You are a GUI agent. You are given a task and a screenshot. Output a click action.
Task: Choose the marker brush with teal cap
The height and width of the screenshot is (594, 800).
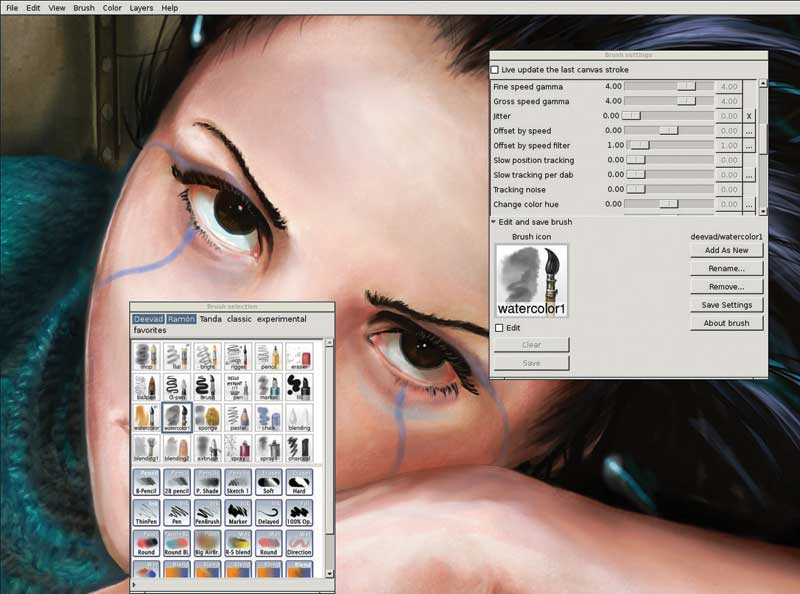point(269,387)
